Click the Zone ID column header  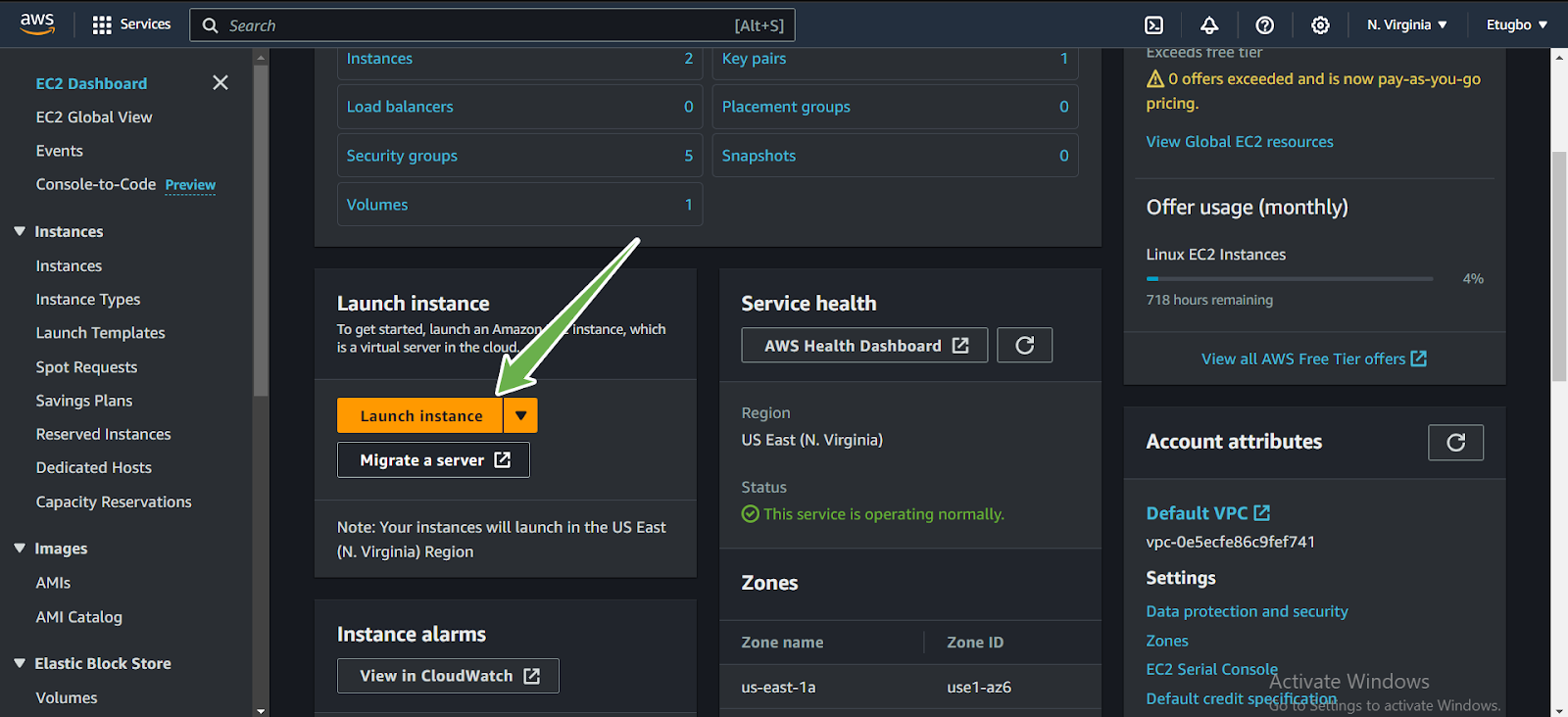pos(974,642)
